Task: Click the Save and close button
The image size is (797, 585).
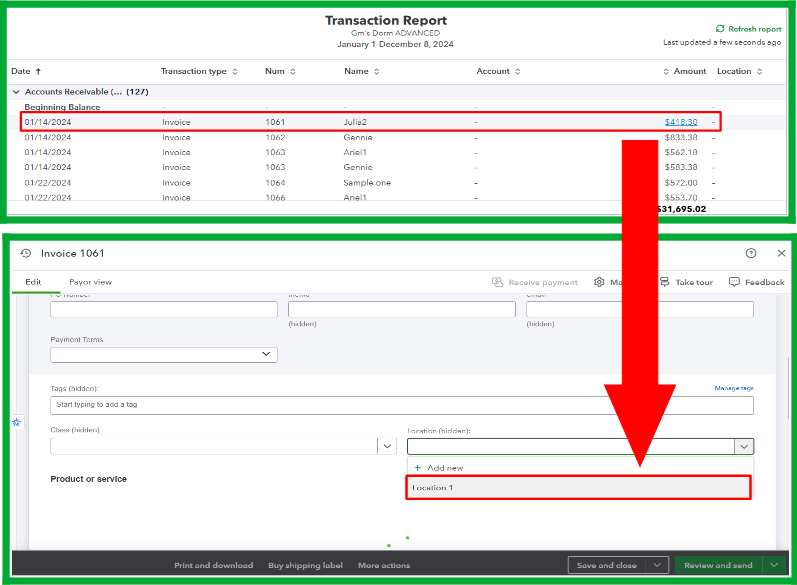Action: coord(607,565)
